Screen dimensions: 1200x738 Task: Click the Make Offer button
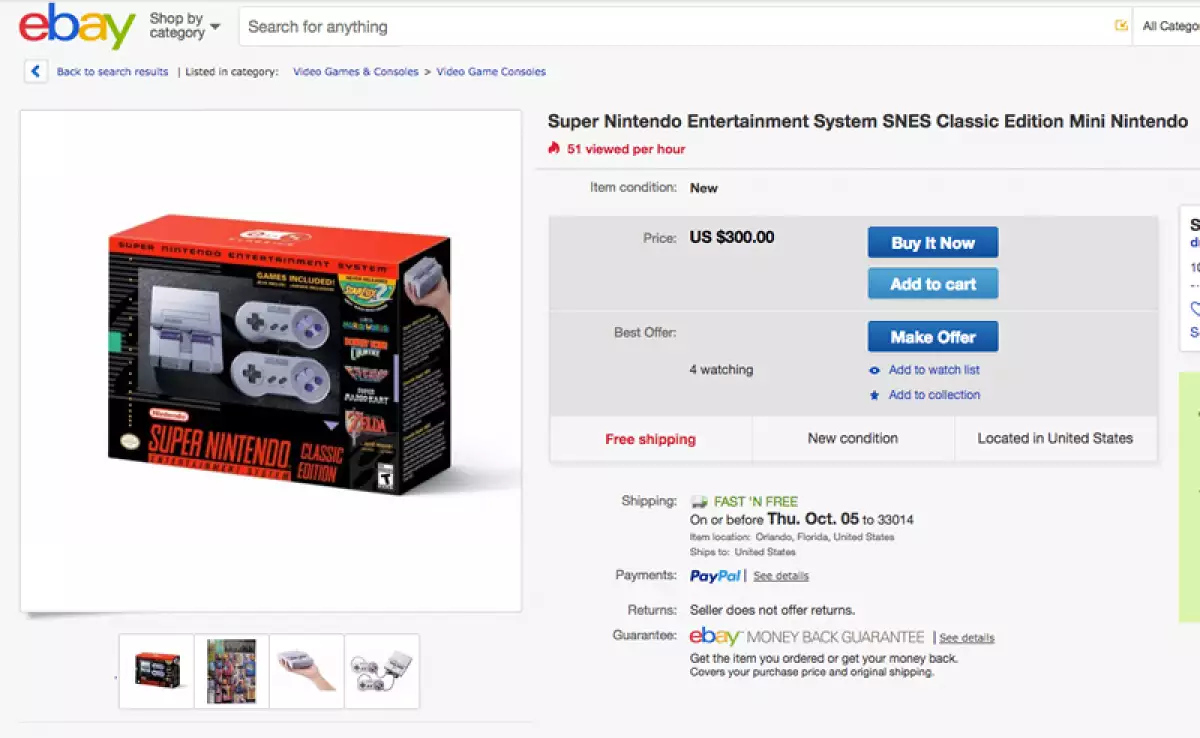(932, 337)
